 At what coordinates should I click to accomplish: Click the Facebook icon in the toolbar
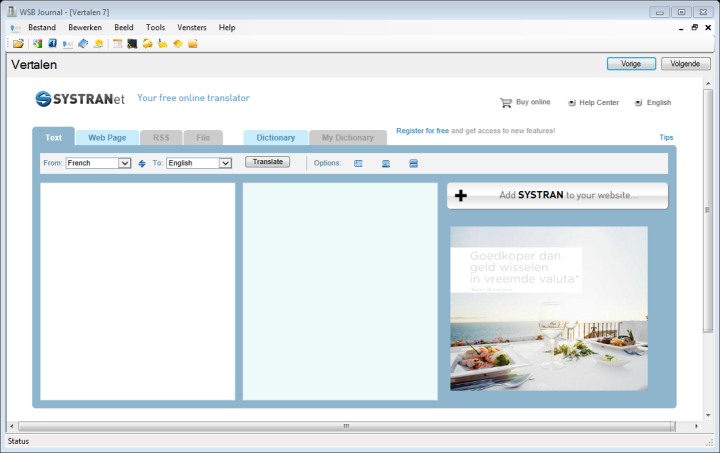point(52,44)
